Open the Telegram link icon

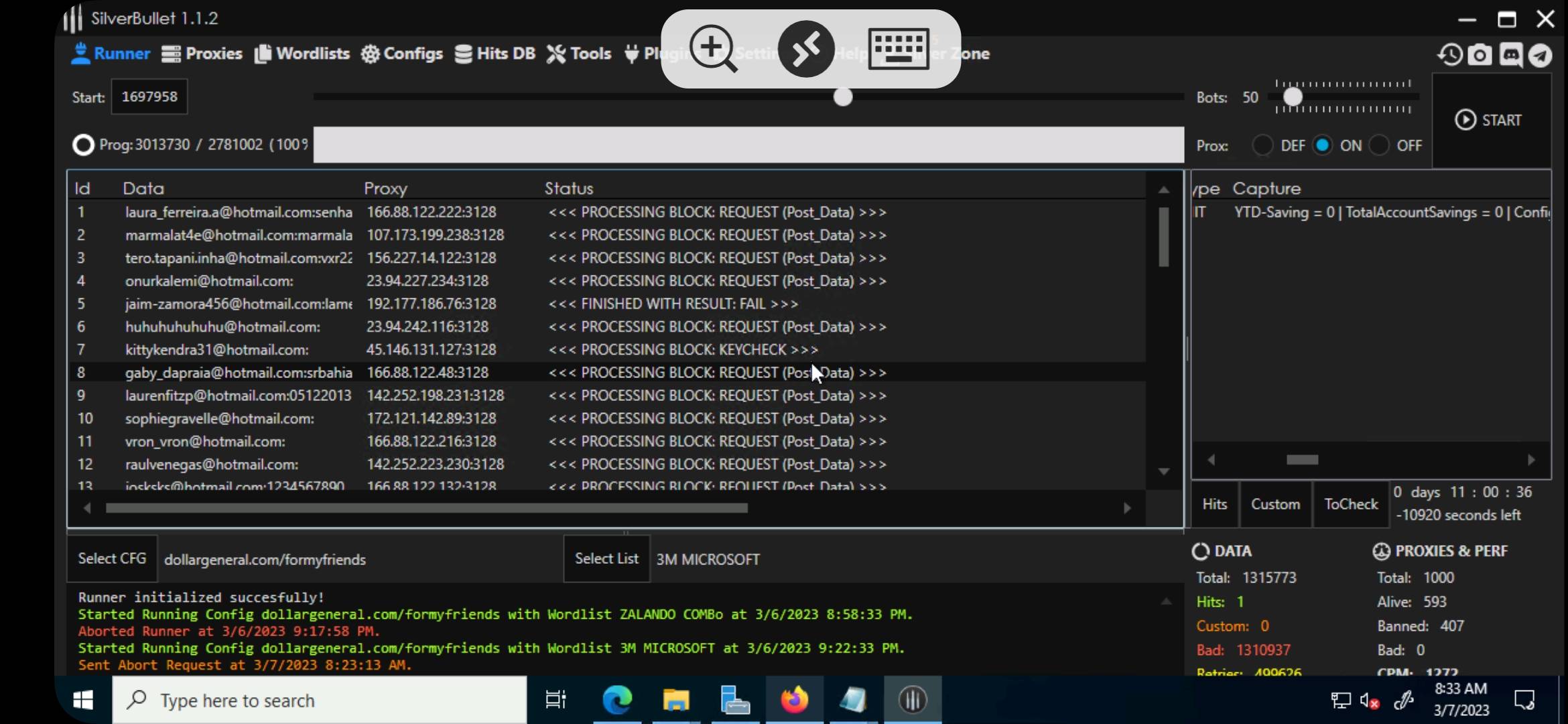point(1541,54)
